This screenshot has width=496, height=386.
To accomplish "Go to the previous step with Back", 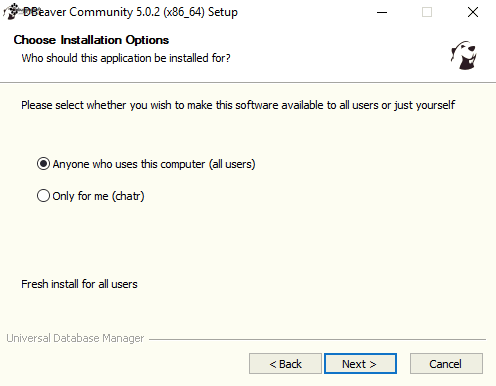I will pos(285,364).
